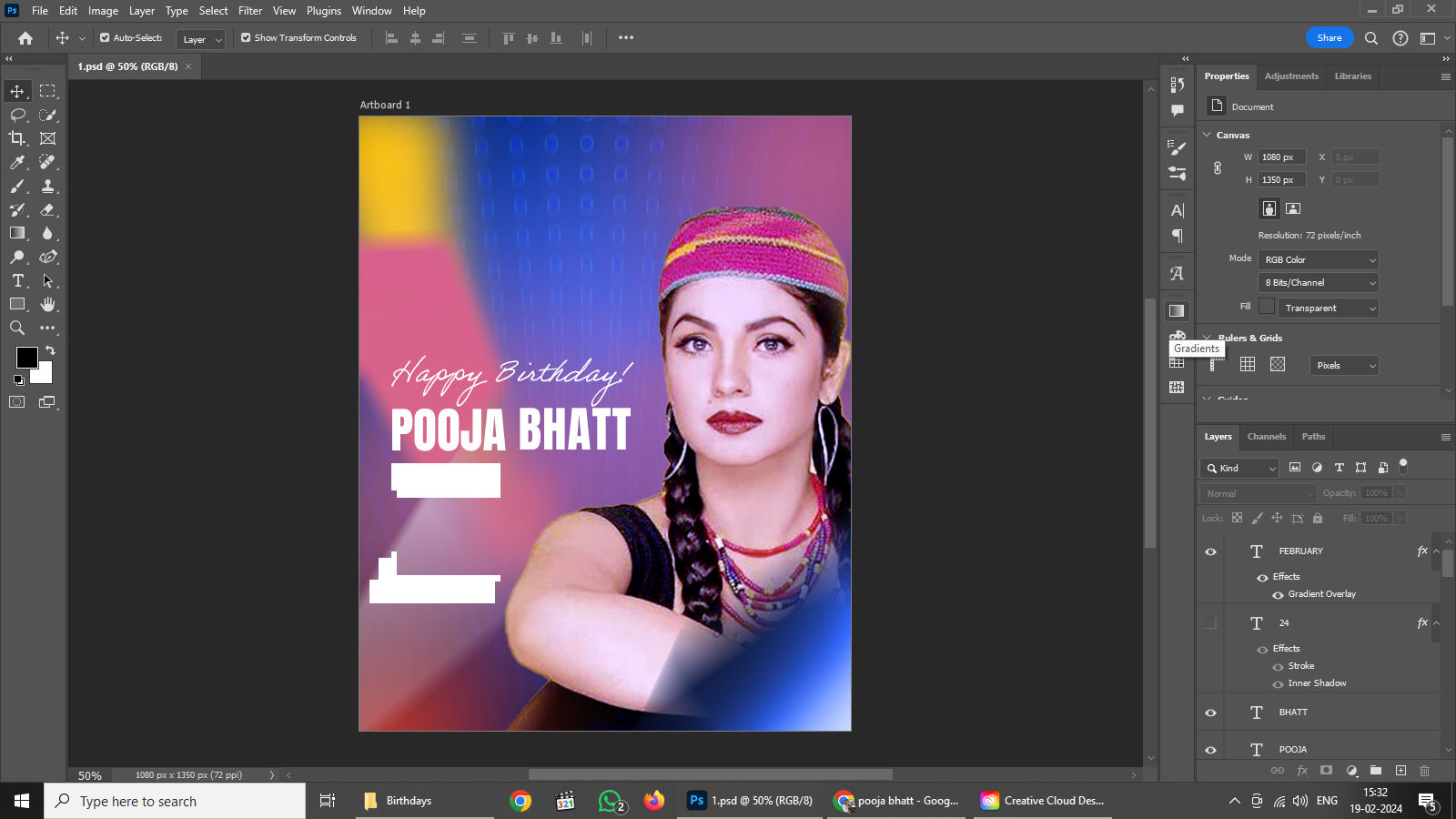Viewport: 1456px width, 819px height.
Task: Click the canvas height field
Action: [x=1282, y=180]
